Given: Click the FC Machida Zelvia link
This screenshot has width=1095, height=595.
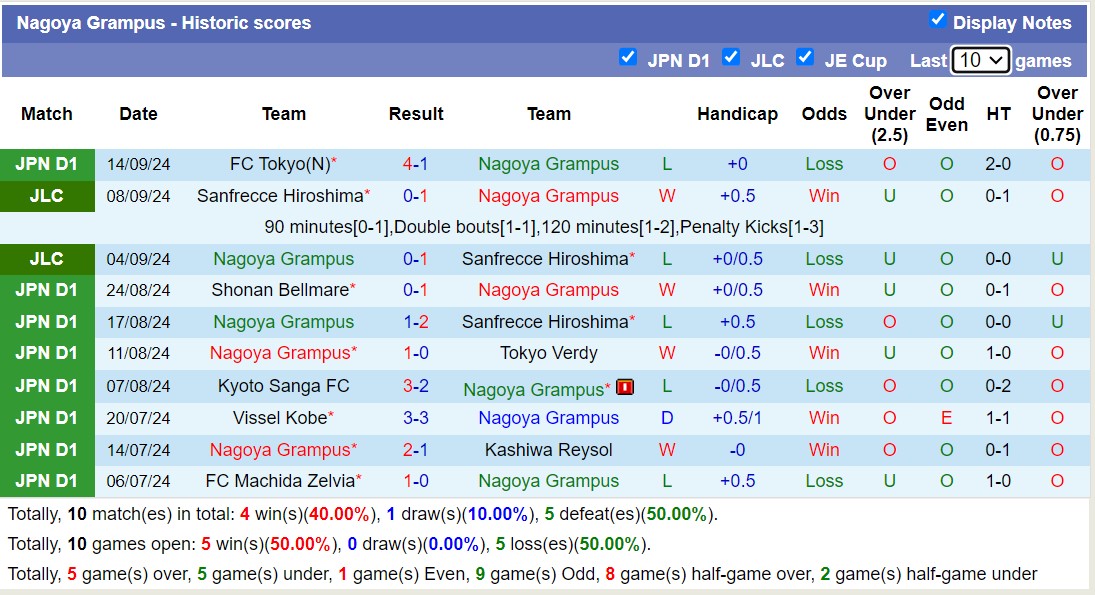Looking at the screenshot, I should click(x=280, y=481).
